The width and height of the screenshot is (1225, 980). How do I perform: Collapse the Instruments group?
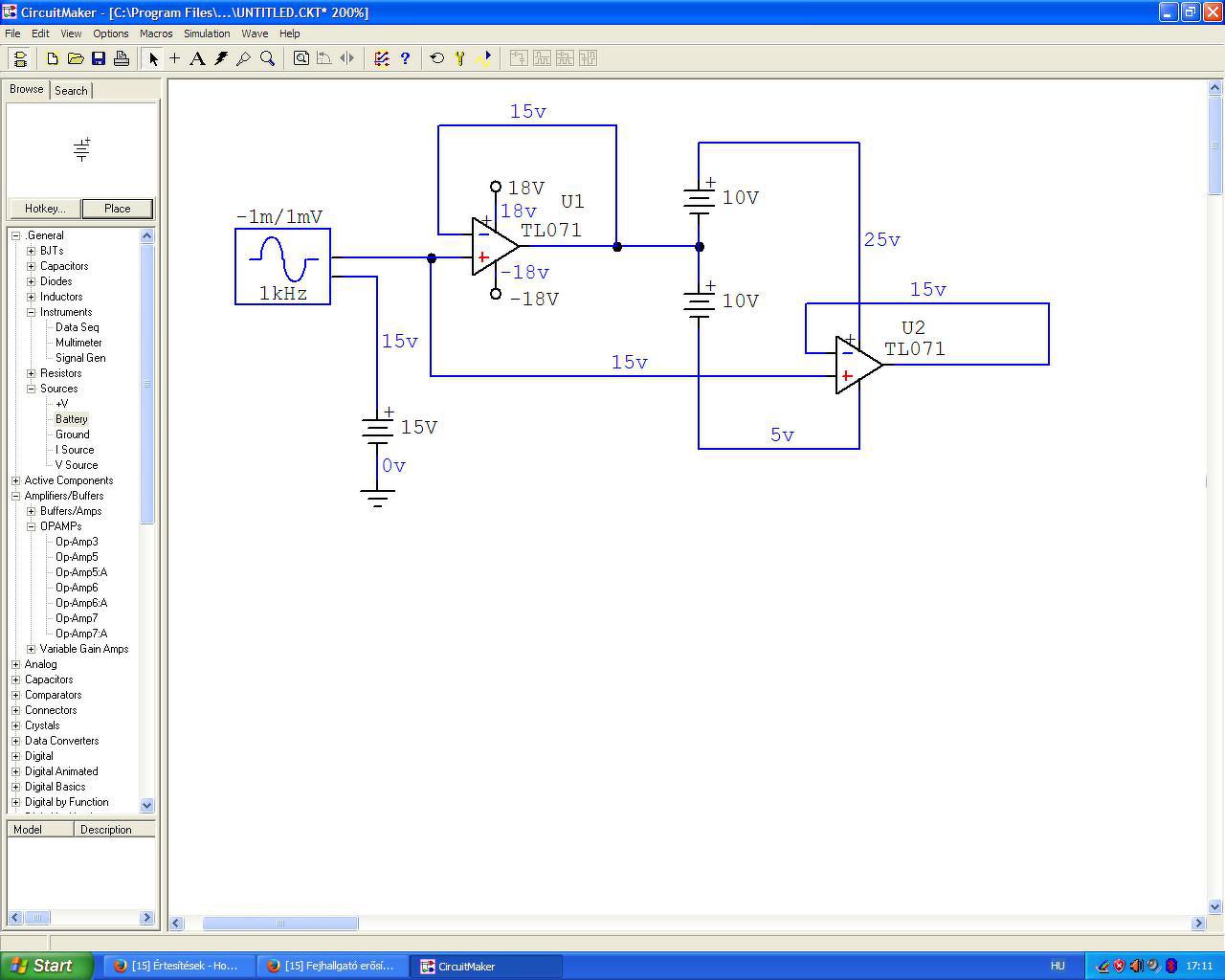[x=32, y=312]
